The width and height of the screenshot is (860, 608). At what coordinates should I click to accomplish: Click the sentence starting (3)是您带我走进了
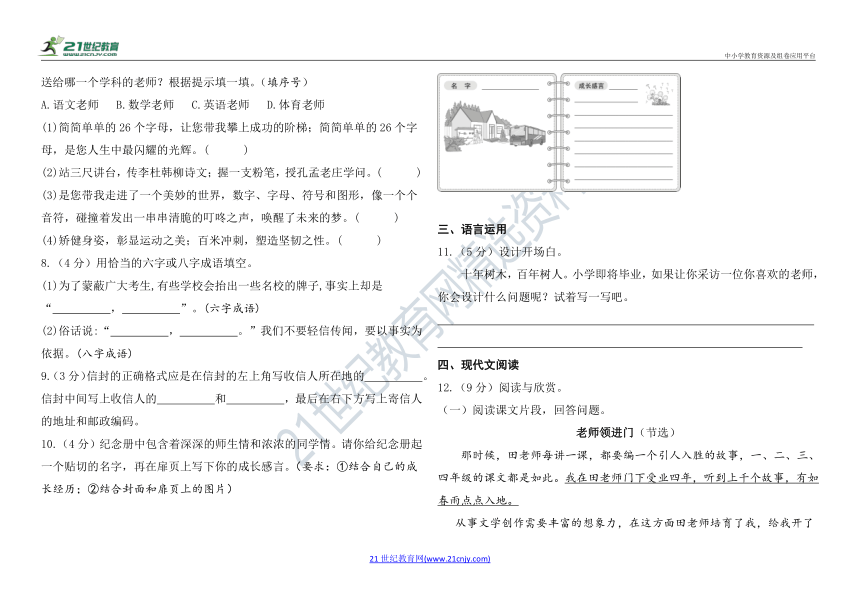[229, 206]
